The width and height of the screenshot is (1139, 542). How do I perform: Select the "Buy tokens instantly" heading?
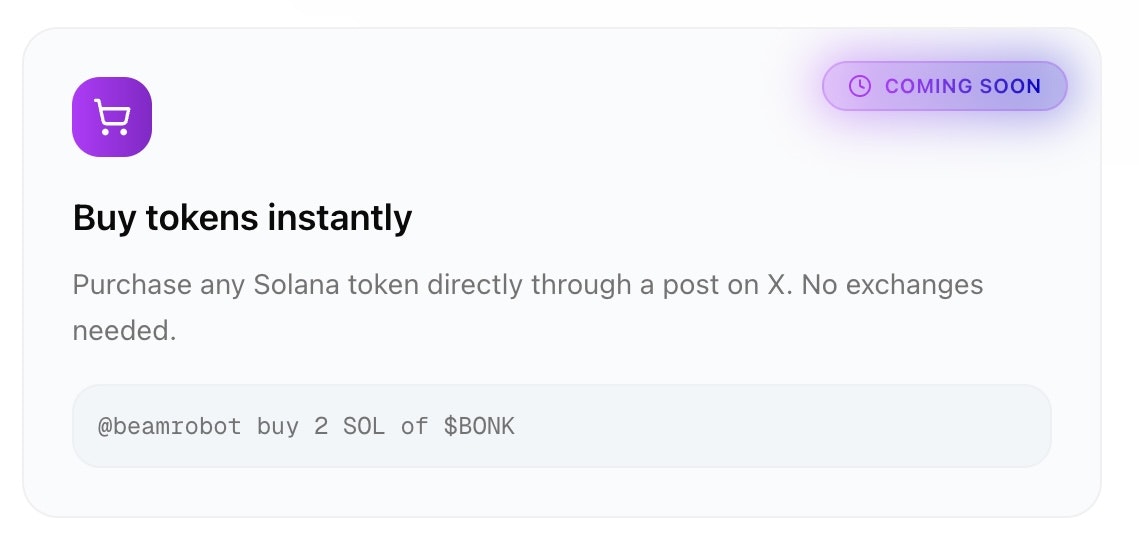(x=242, y=217)
